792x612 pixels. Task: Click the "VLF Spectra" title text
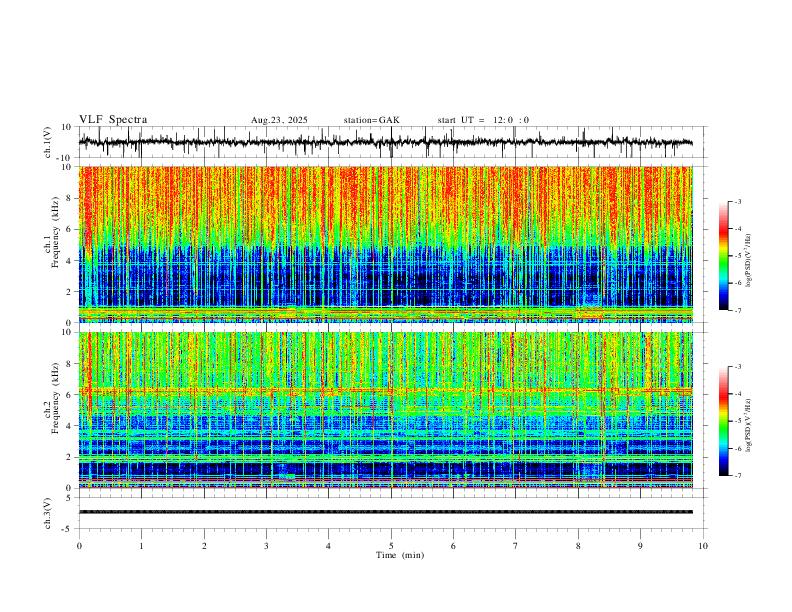click(113, 119)
